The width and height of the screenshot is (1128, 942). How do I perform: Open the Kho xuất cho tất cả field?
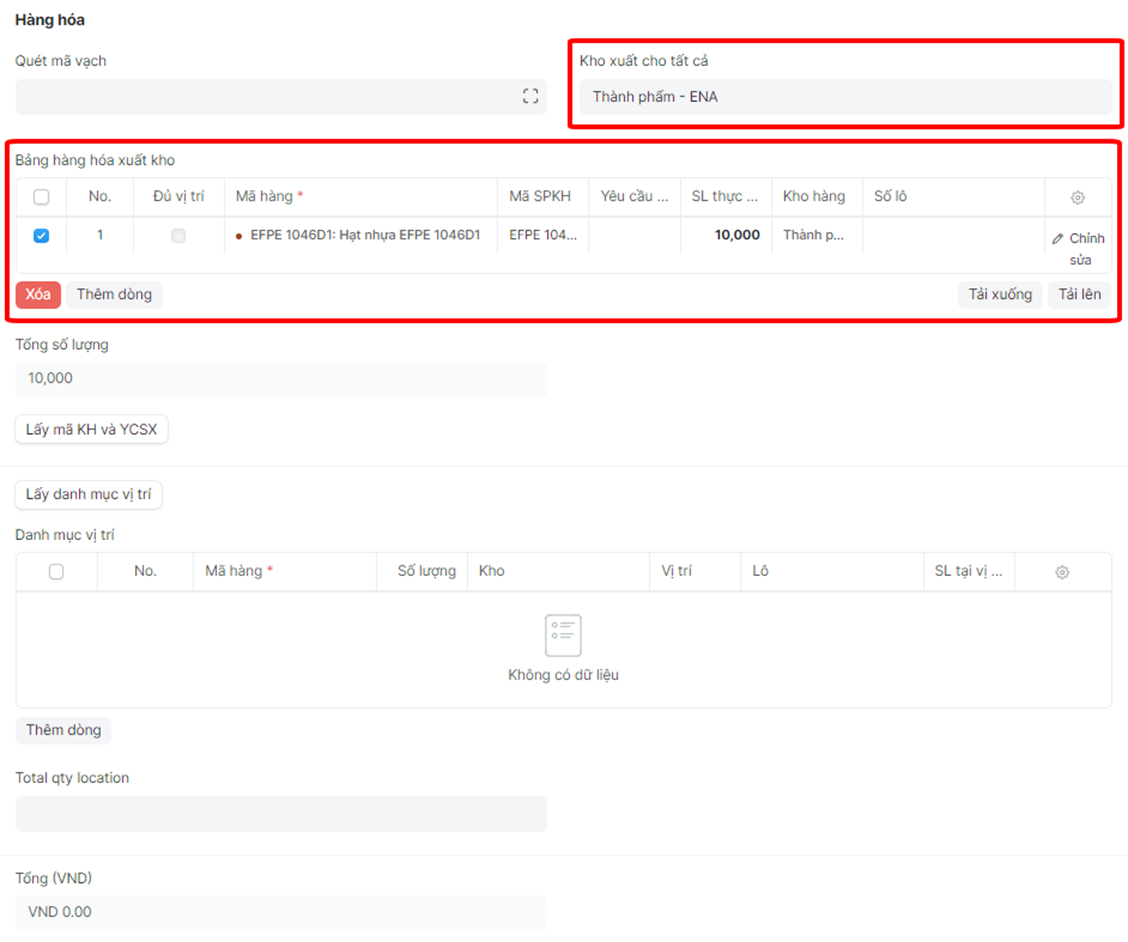click(x=845, y=97)
